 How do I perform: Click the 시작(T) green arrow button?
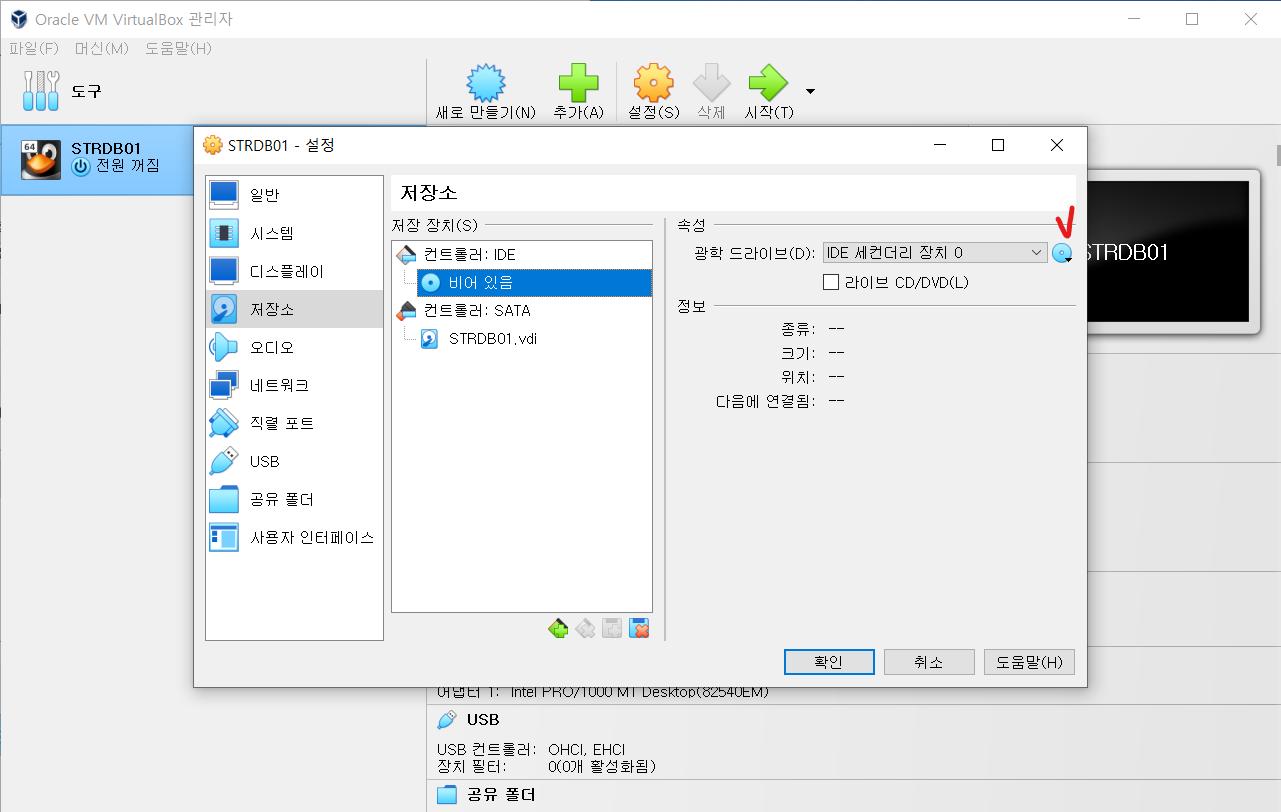click(769, 92)
